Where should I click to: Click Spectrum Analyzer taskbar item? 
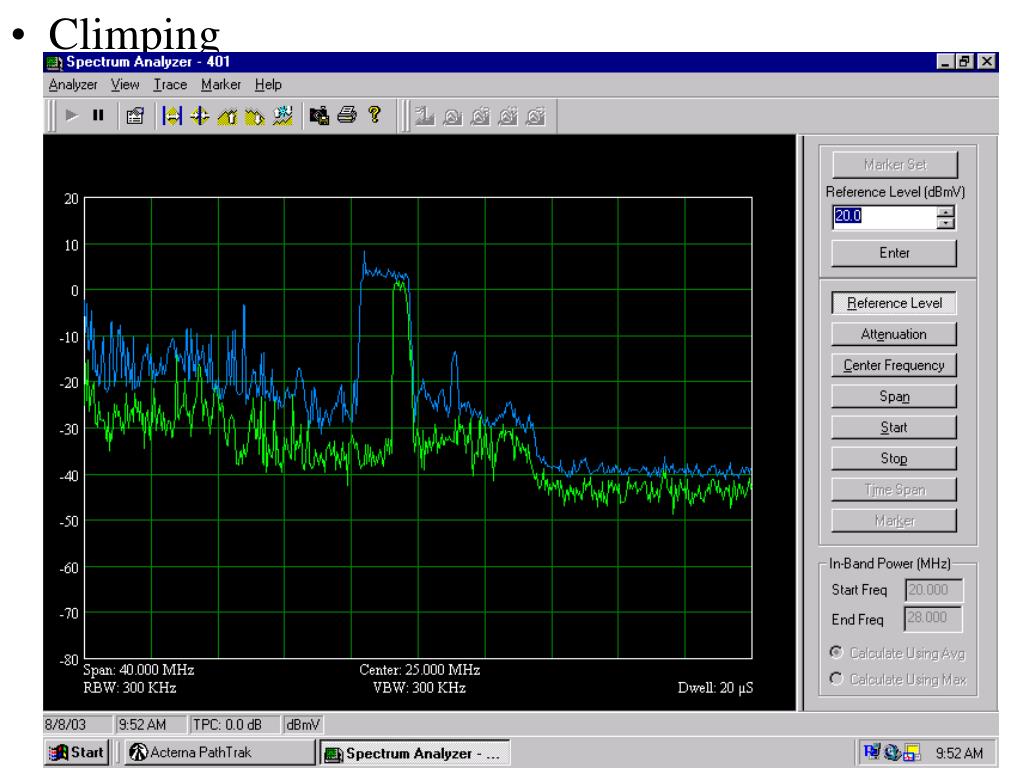[x=415, y=753]
